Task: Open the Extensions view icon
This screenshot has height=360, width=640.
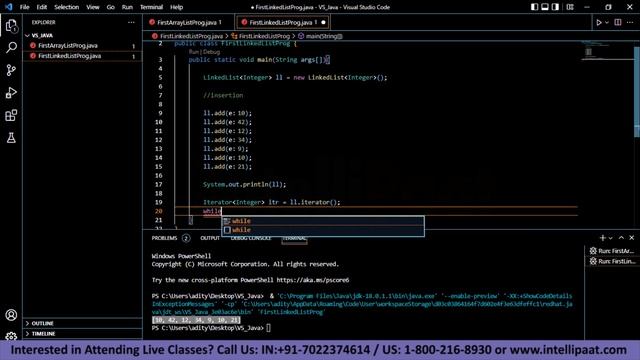Action: tap(11, 116)
